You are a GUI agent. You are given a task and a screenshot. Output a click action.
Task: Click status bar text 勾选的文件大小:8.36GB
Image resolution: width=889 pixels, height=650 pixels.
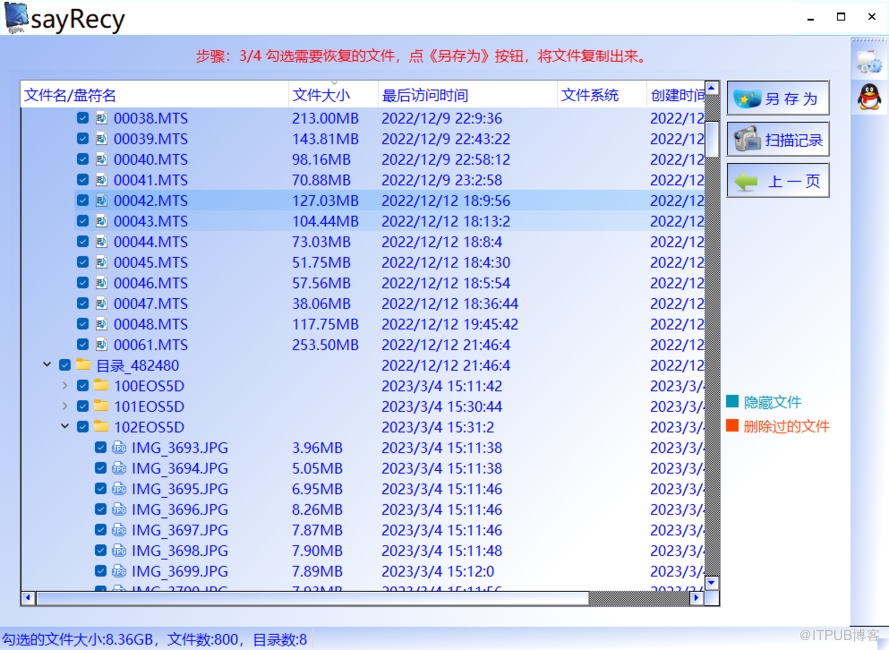[x=78, y=639]
